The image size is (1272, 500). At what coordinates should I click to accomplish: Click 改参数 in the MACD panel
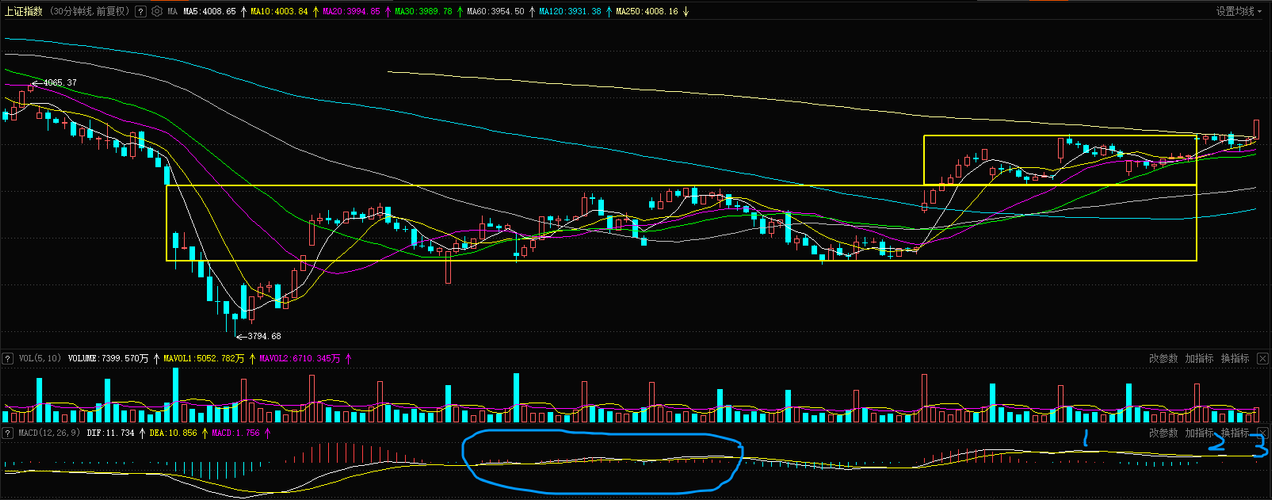(x=1163, y=433)
